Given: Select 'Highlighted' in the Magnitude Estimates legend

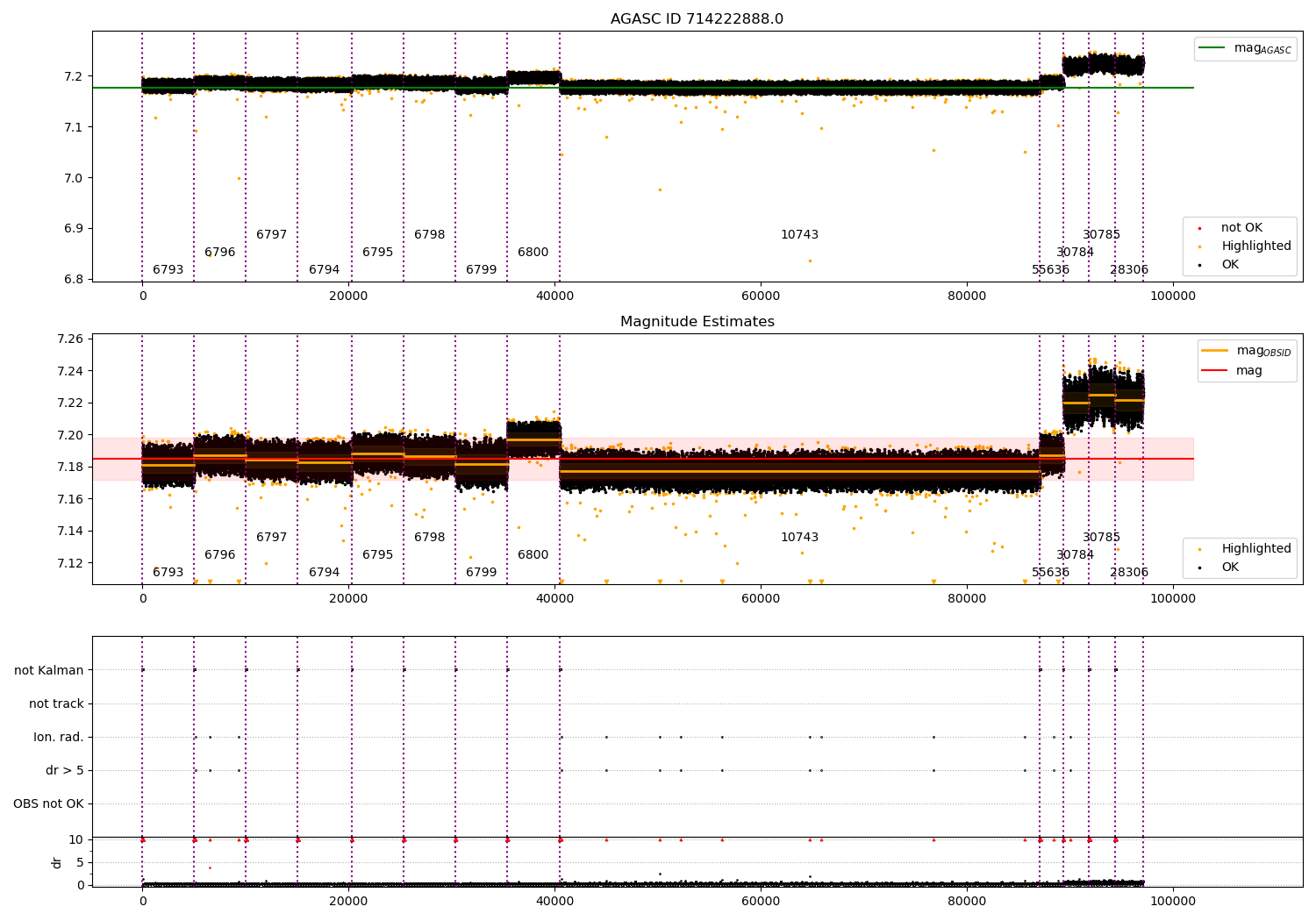Looking at the screenshot, I should 1256,549.
